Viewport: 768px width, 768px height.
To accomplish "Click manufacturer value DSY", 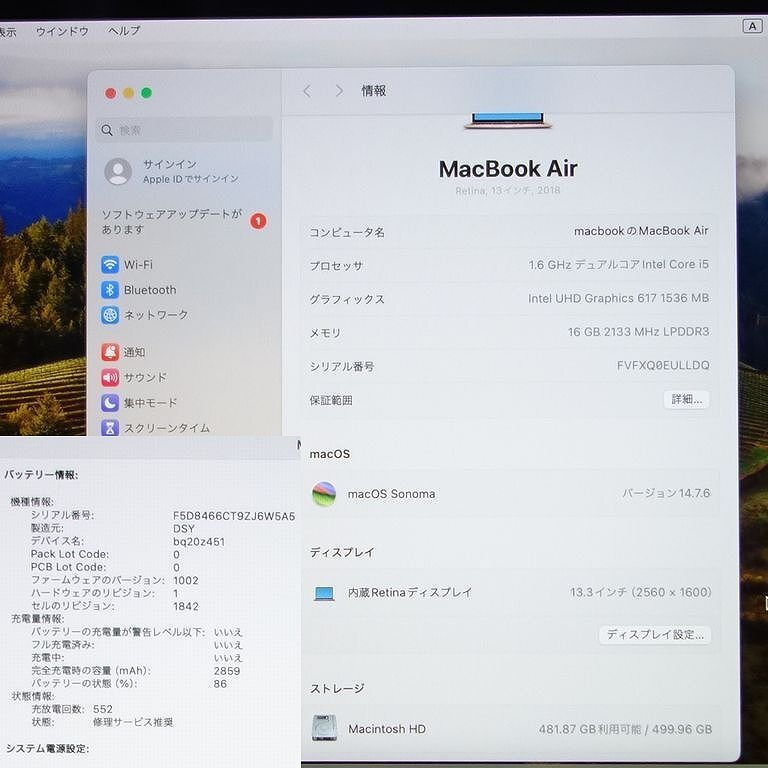I will 184,529.
